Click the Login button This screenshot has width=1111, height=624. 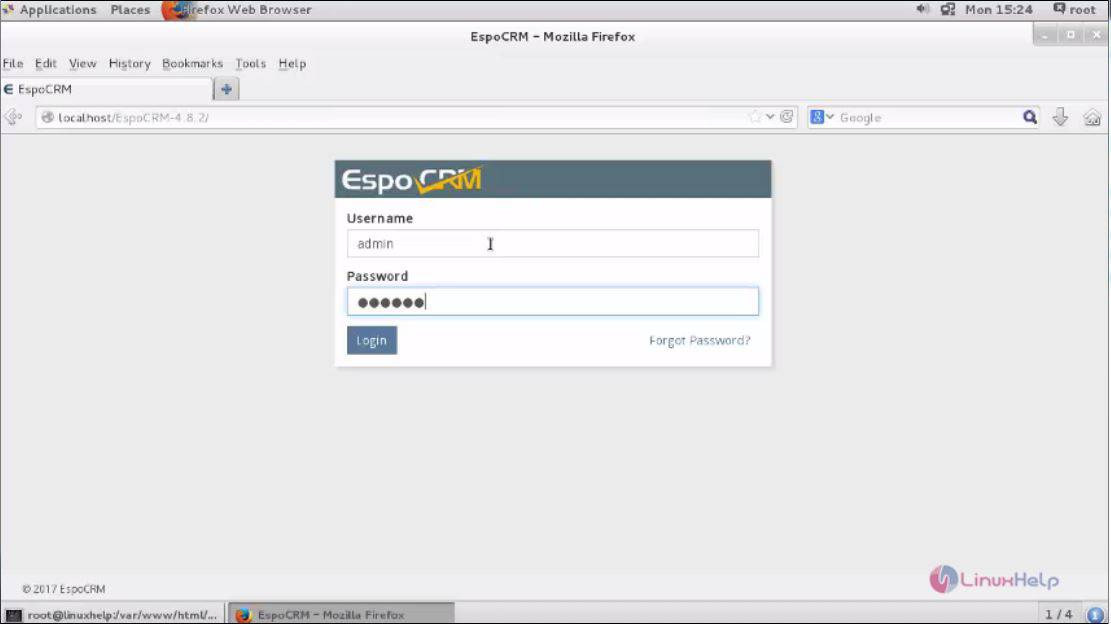tap(371, 341)
